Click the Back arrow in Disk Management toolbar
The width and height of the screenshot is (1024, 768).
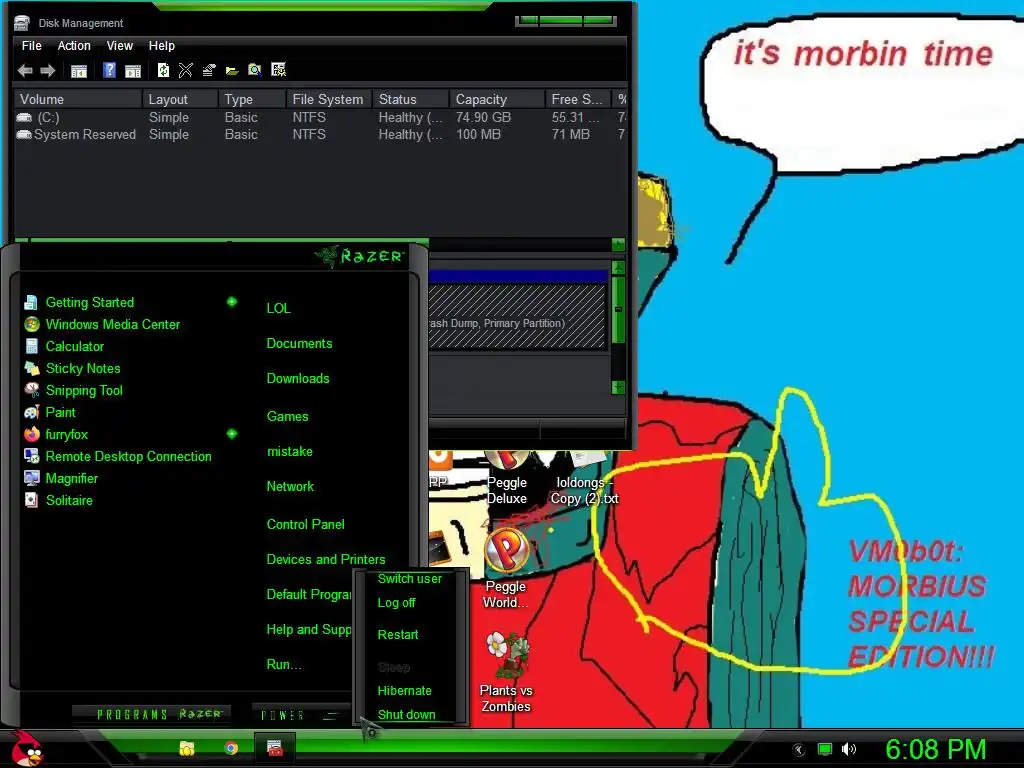(x=25, y=71)
